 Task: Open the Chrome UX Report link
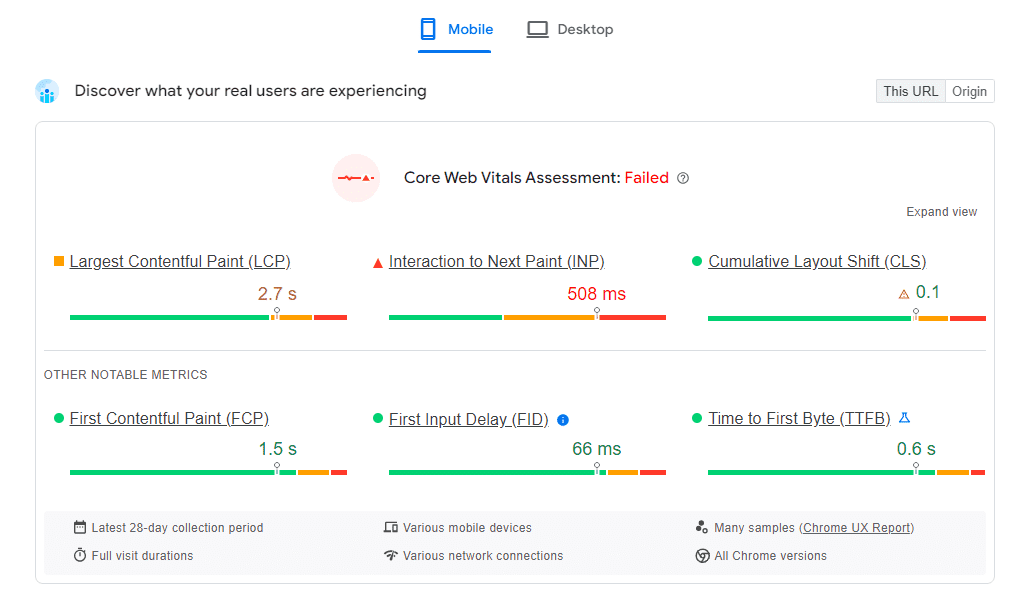[857, 528]
